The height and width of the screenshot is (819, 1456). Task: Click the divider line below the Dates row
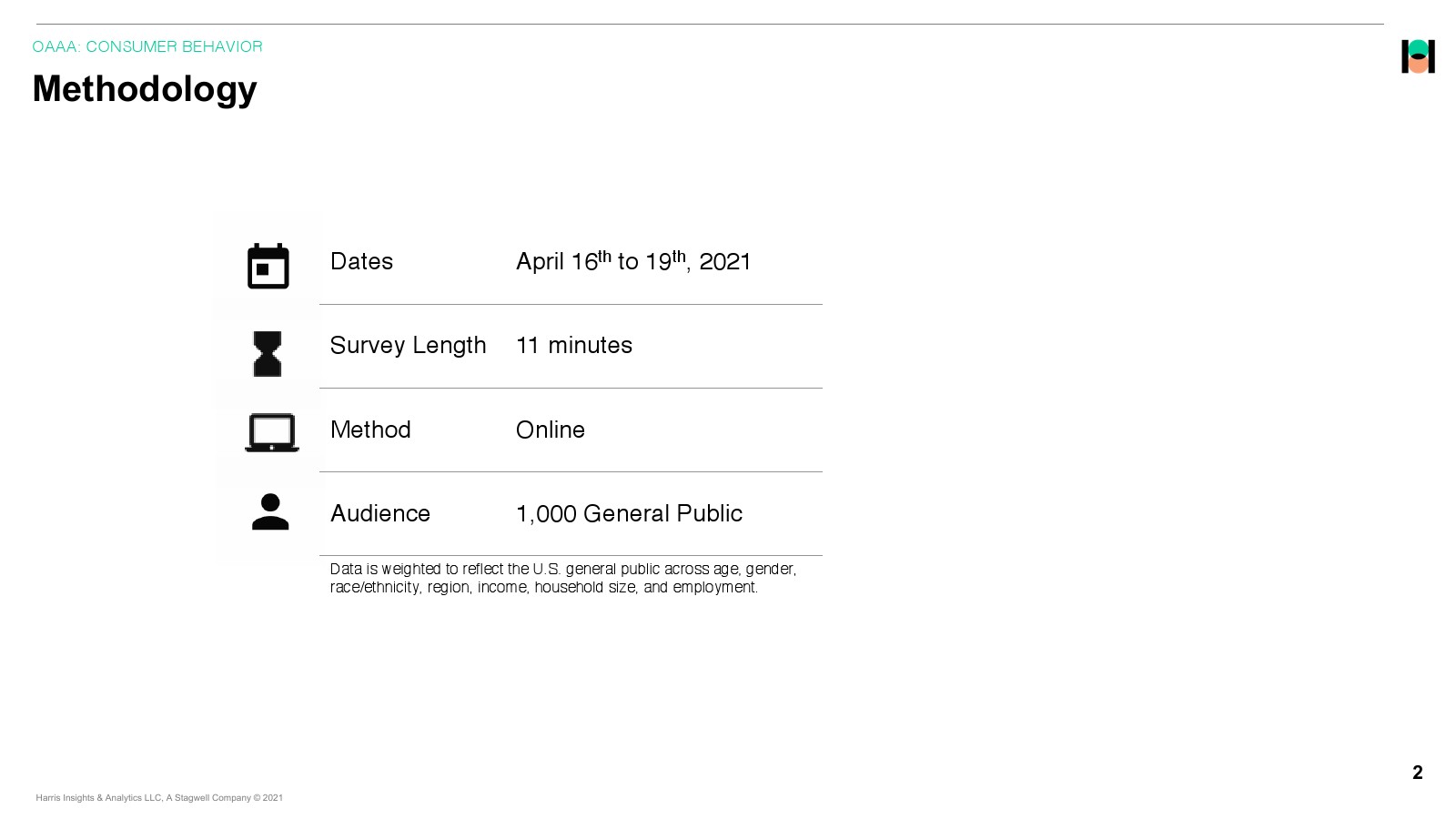571,305
